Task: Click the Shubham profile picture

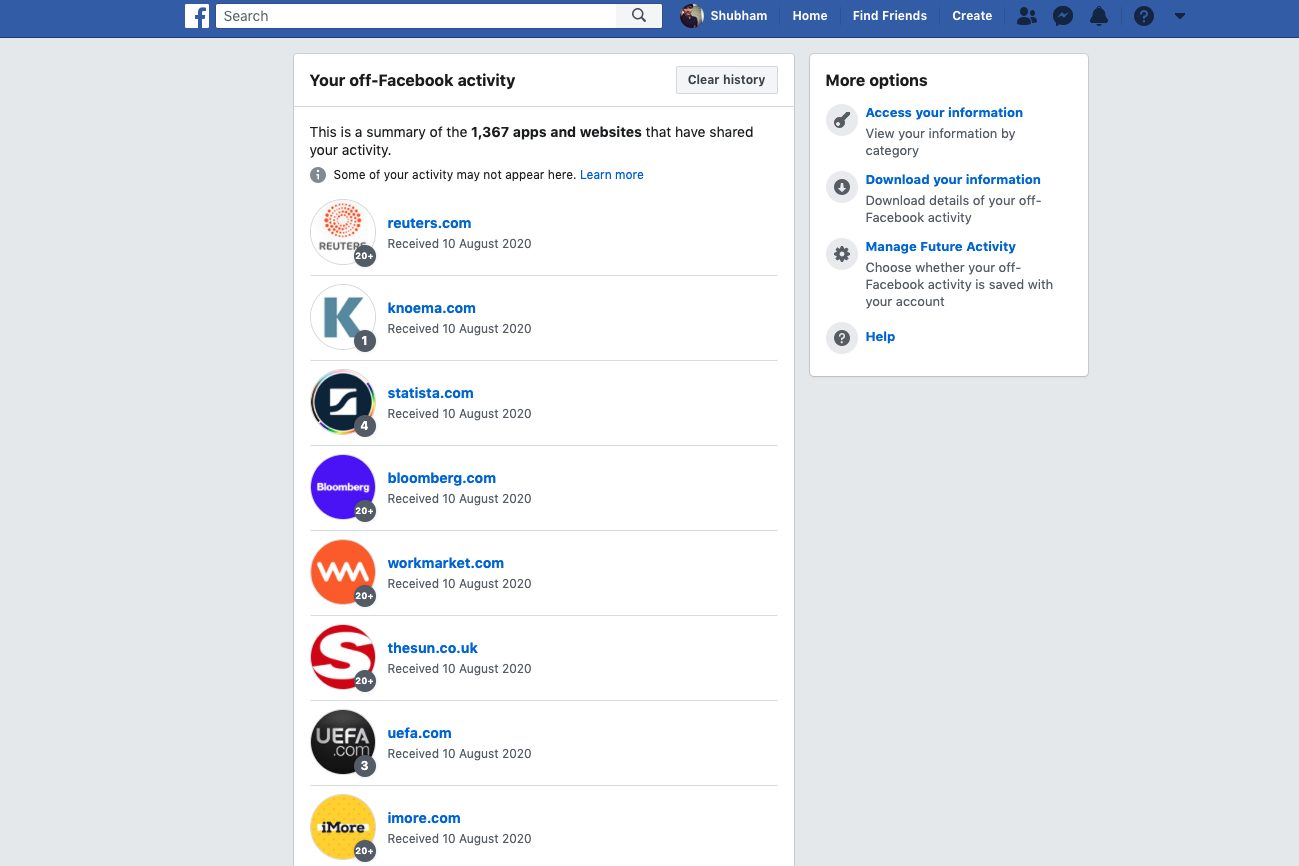Action: [x=692, y=16]
